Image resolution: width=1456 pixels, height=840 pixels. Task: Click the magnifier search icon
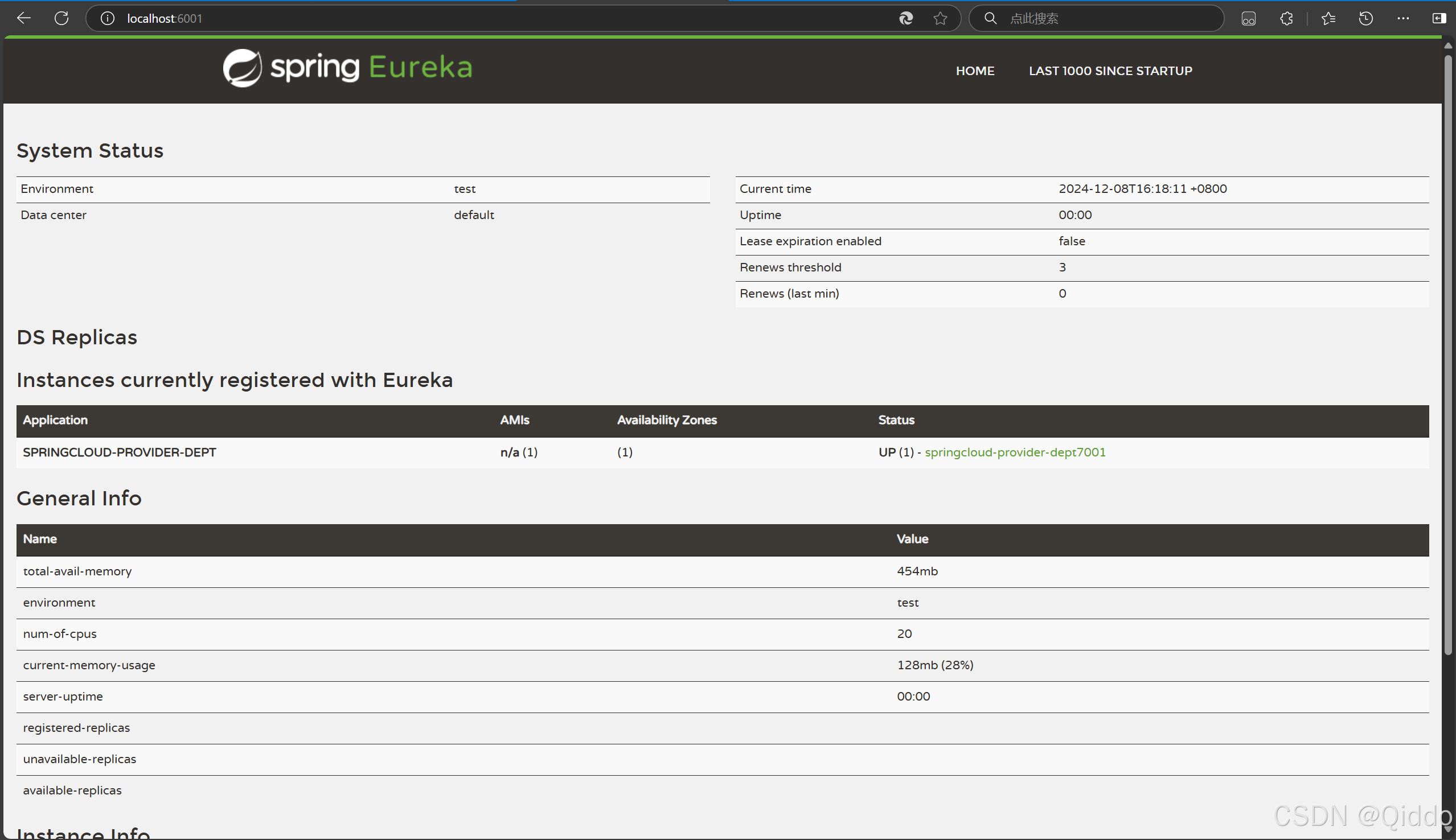(990, 18)
